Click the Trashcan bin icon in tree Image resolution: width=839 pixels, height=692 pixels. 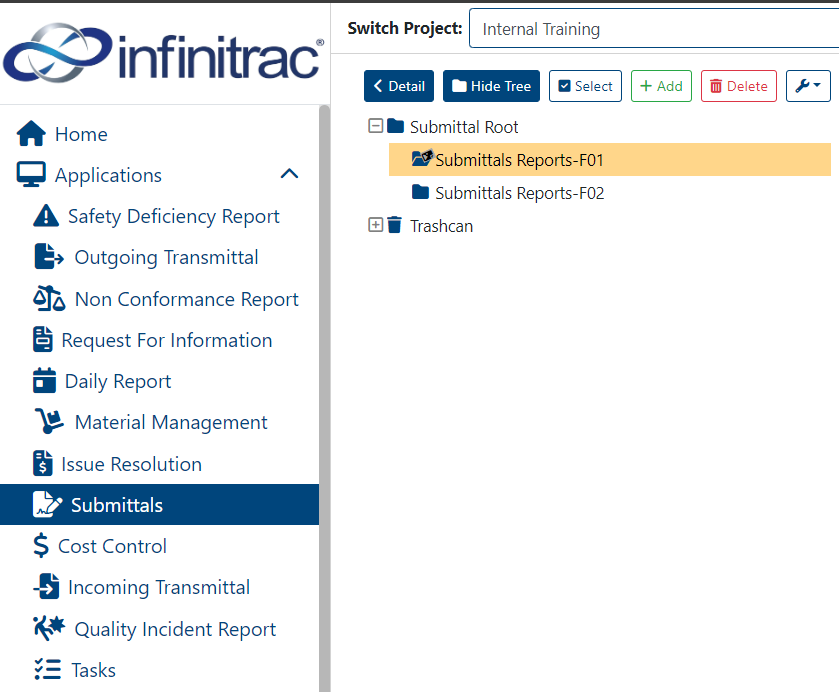pos(394,225)
